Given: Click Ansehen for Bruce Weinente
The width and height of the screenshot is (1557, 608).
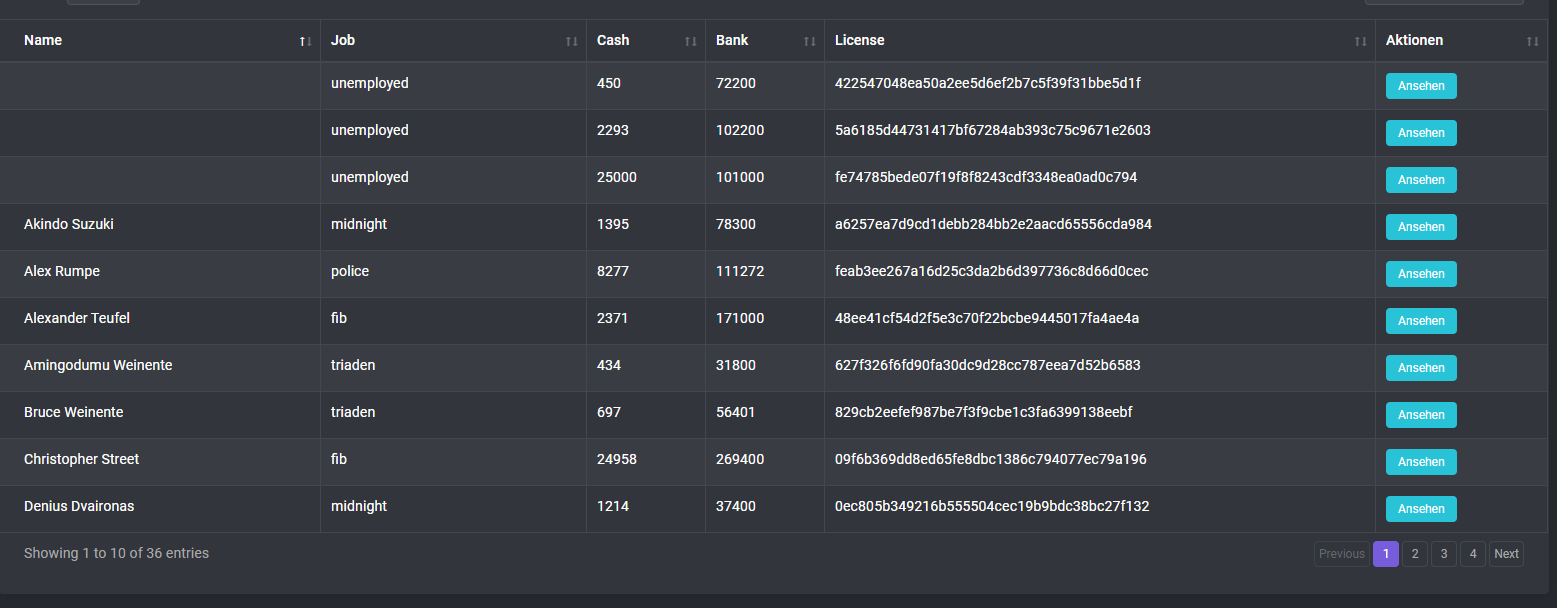Looking at the screenshot, I should [1420, 415].
